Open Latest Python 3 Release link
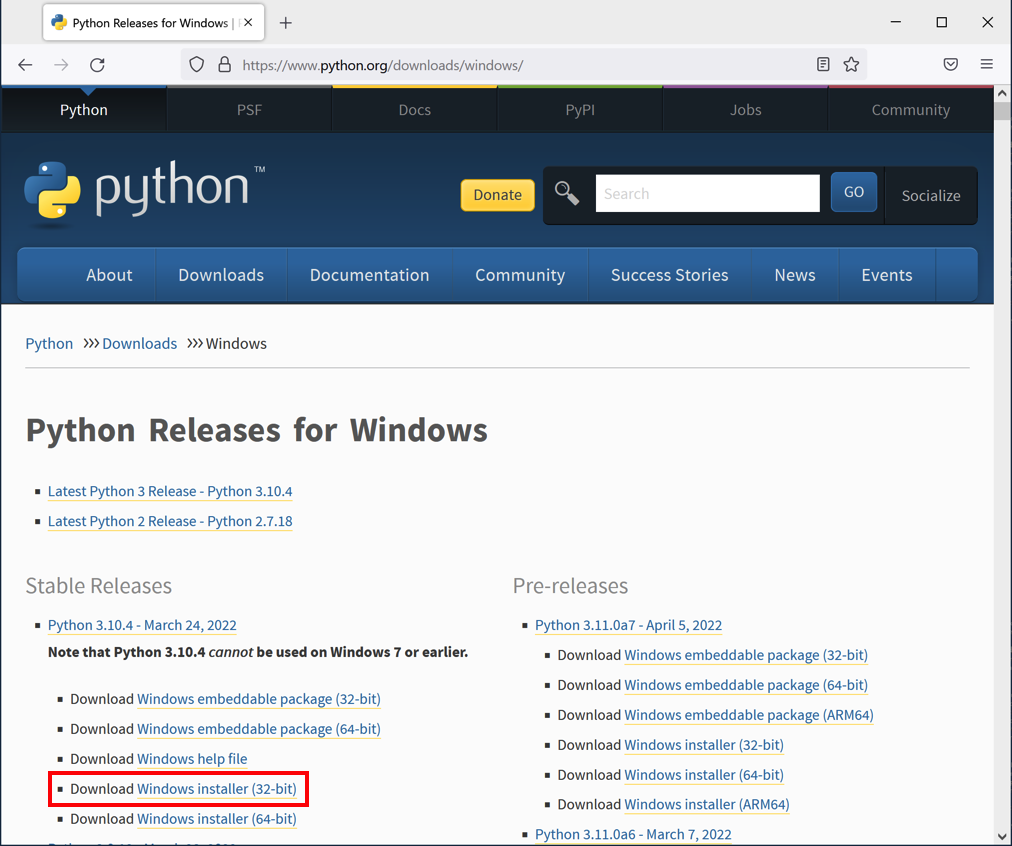The width and height of the screenshot is (1012, 846). pyautogui.click(x=170, y=491)
